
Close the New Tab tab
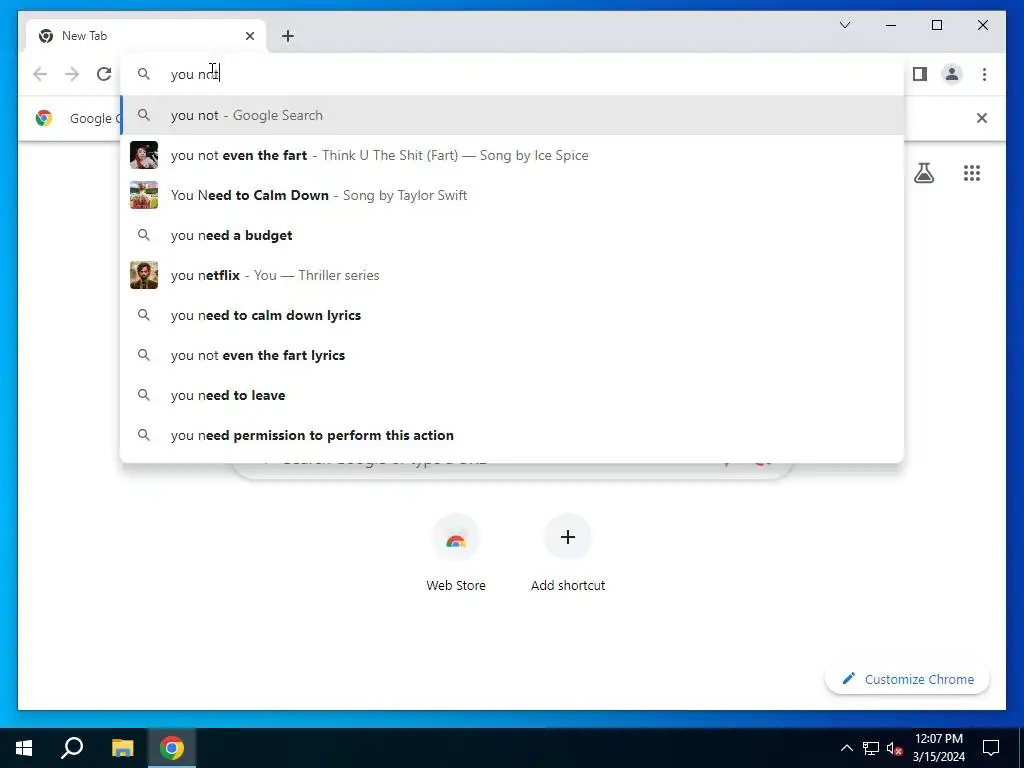(x=249, y=36)
